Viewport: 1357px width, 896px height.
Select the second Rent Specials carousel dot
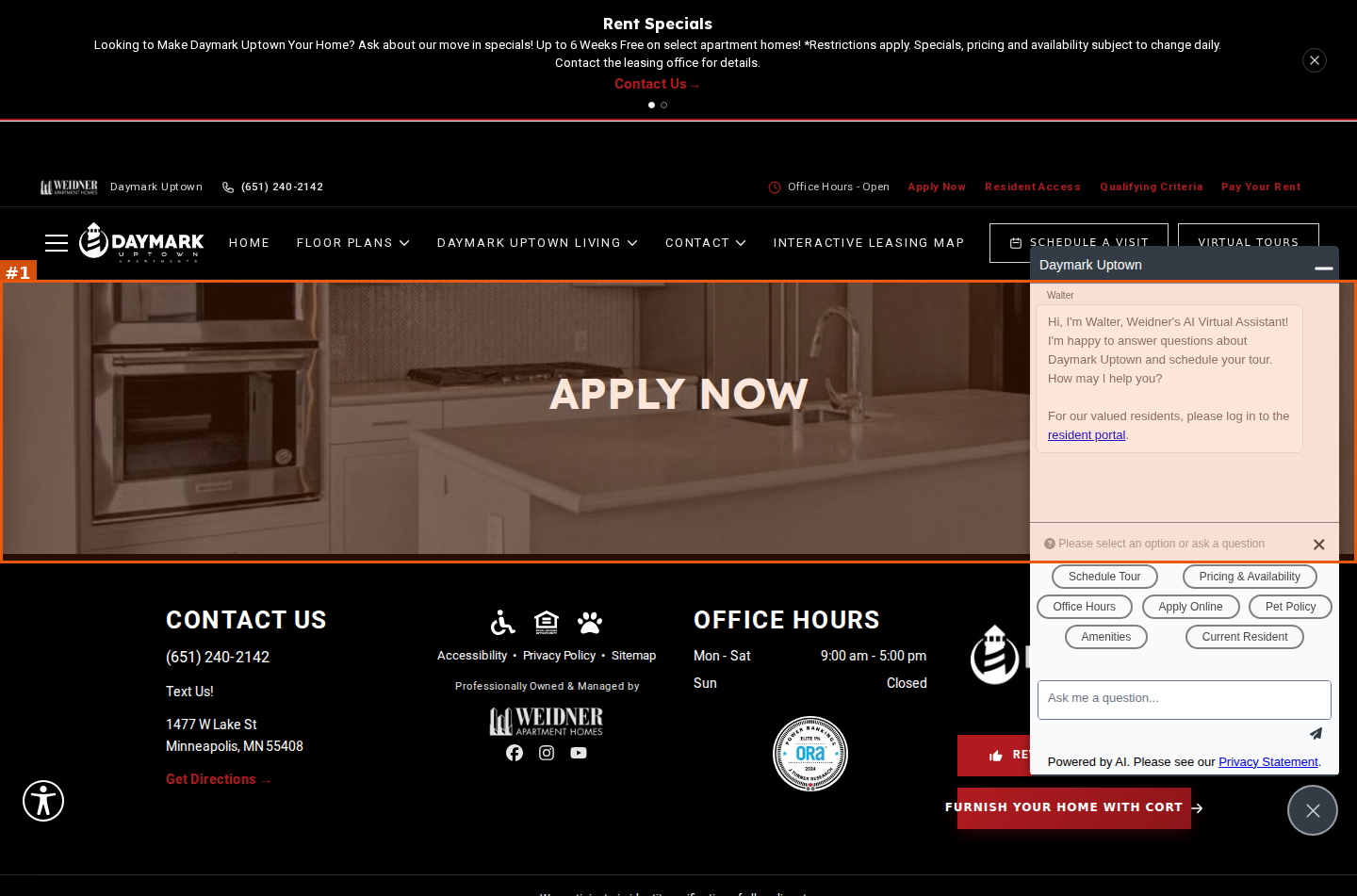pos(664,106)
